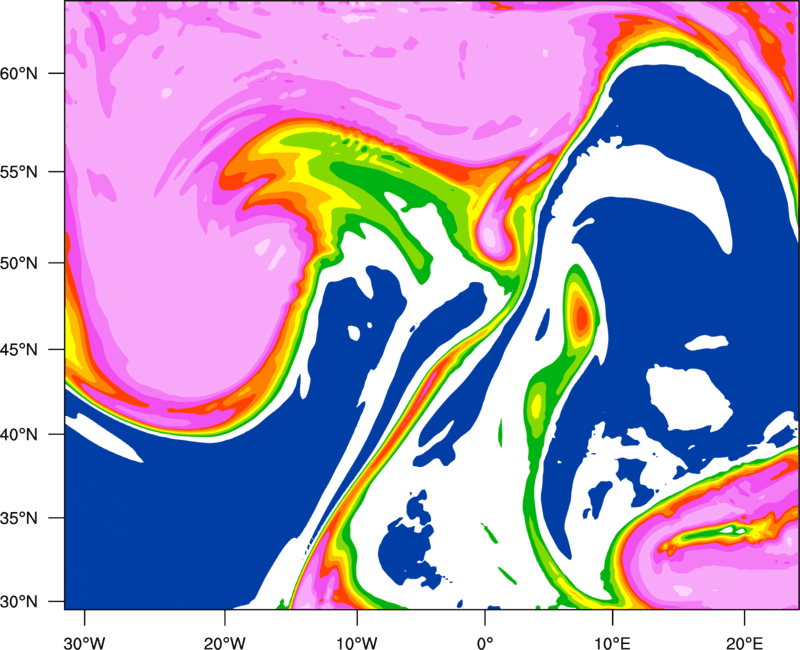Click the 55°N latitude label
The width and height of the screenshot is (800, 650).
[19, 172]
